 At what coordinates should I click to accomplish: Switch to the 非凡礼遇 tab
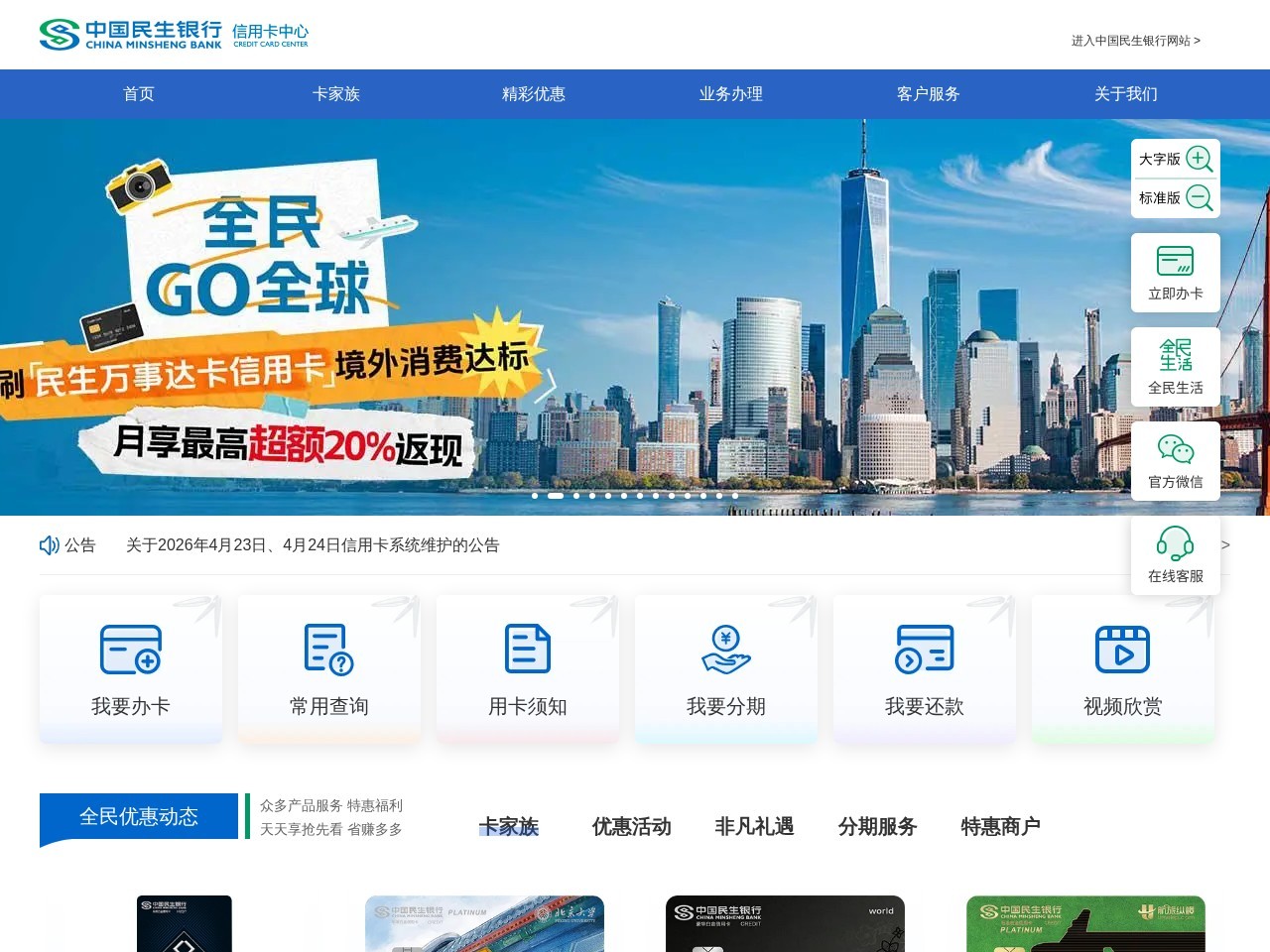755,826
